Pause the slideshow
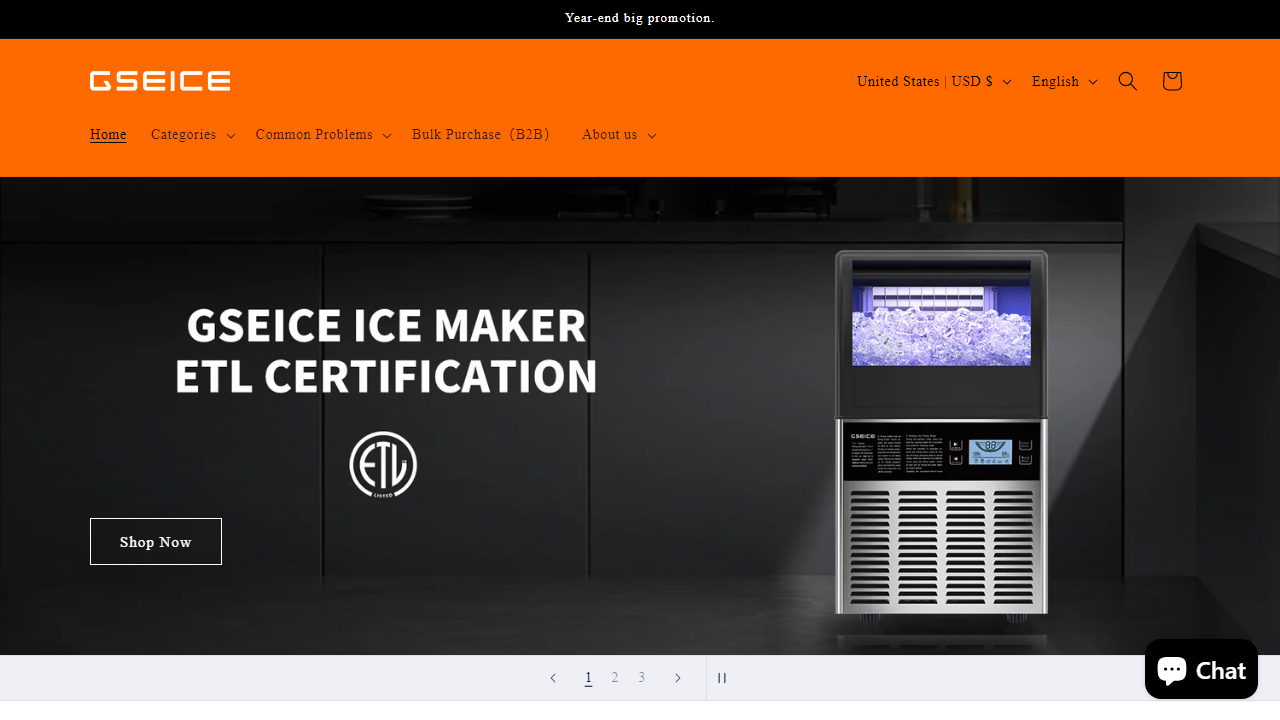Image resolution: width=1280 pixels, height=720 pixels. pos(722,678)
